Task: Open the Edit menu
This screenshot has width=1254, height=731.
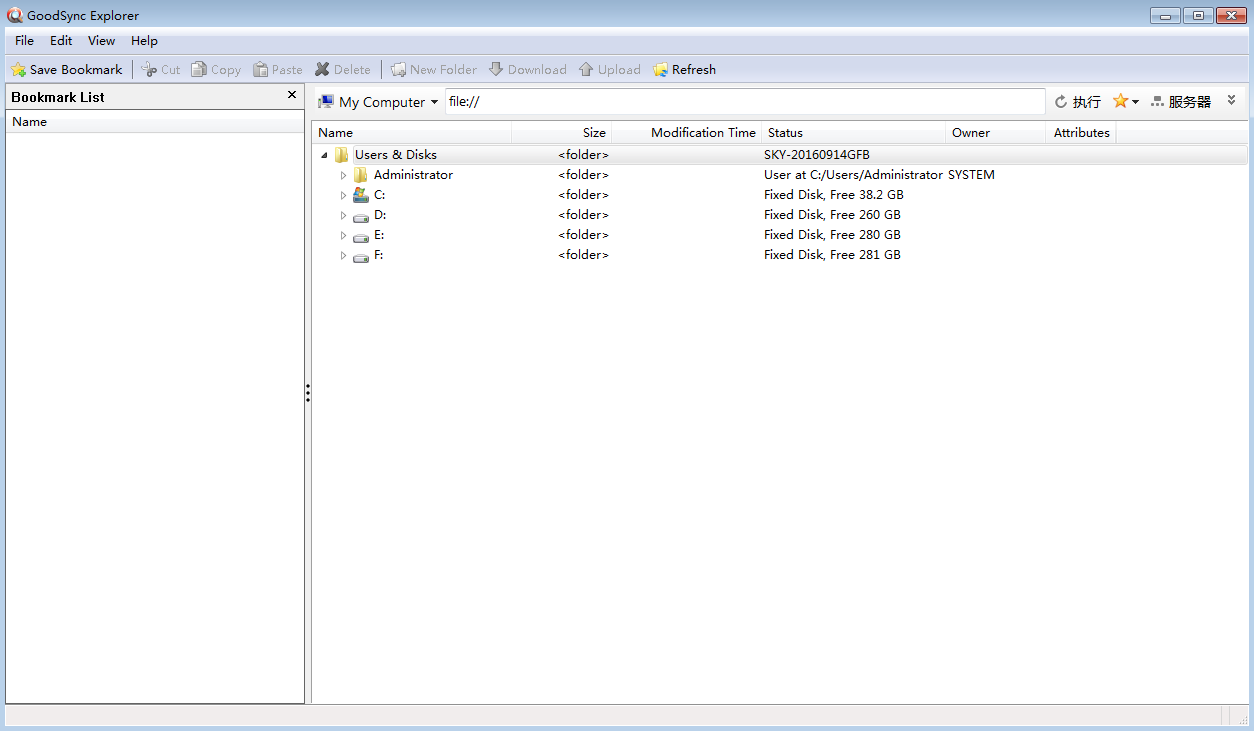Action: 61,41
